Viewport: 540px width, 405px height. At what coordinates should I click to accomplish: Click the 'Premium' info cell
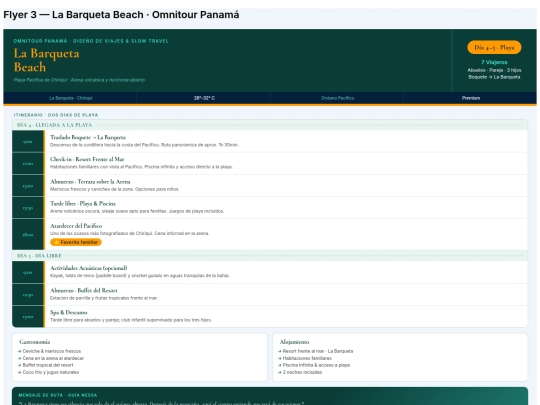[471, 98]
